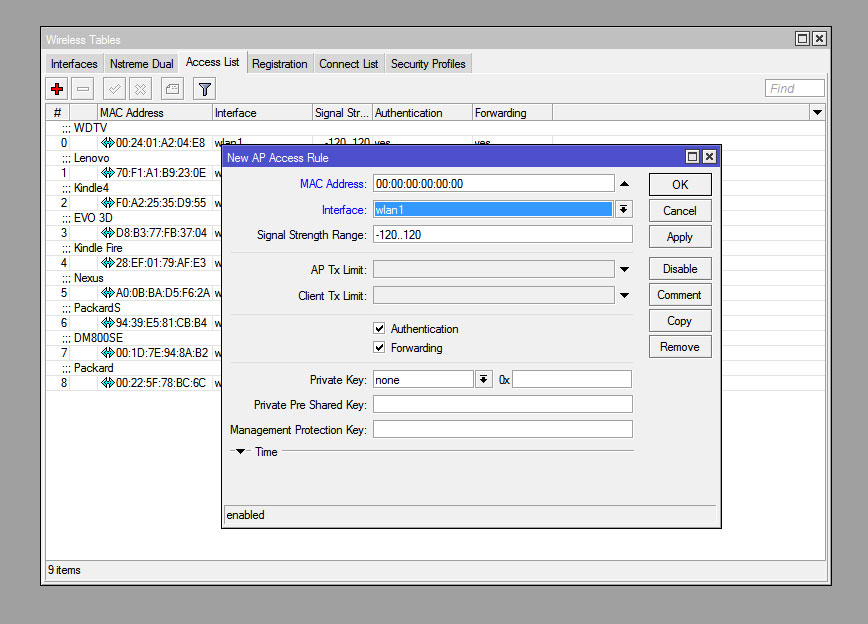The height and width of the screenshot is (624, 868).
Task: Open the column list dropdown arrow
Action: [x=818, y=113]
